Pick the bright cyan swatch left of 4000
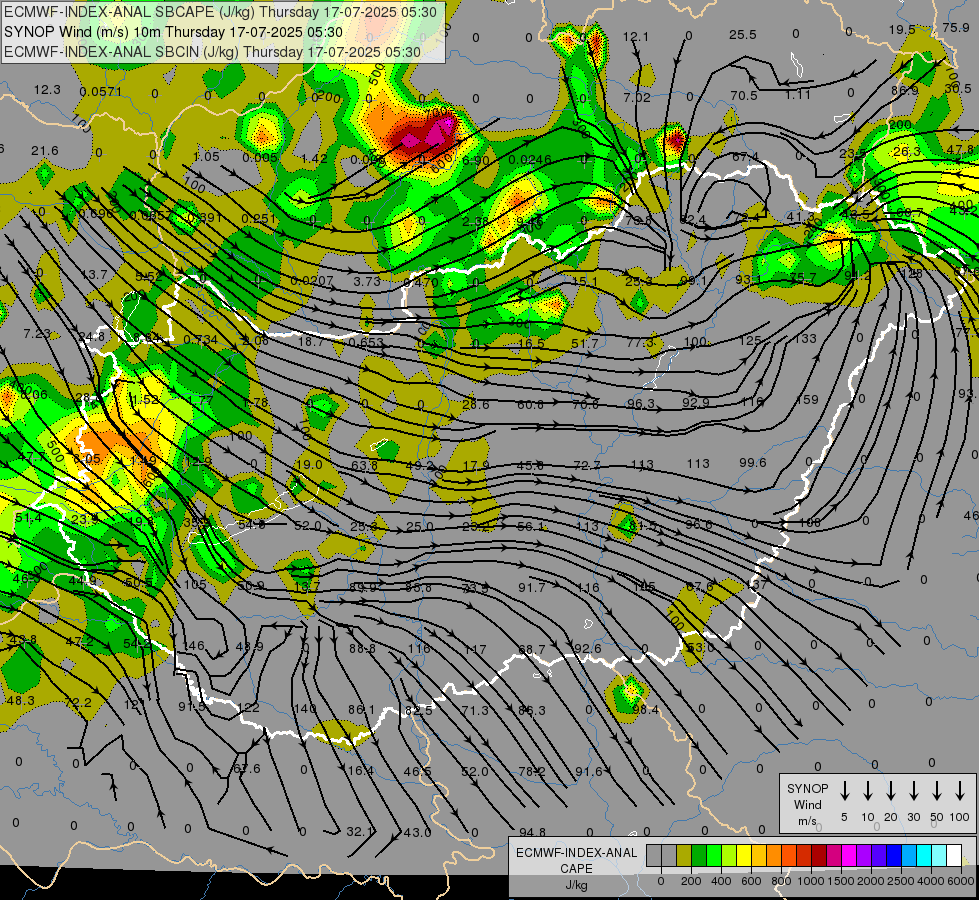The height and width of the screenshot is (900, 979). pos(923,856)
